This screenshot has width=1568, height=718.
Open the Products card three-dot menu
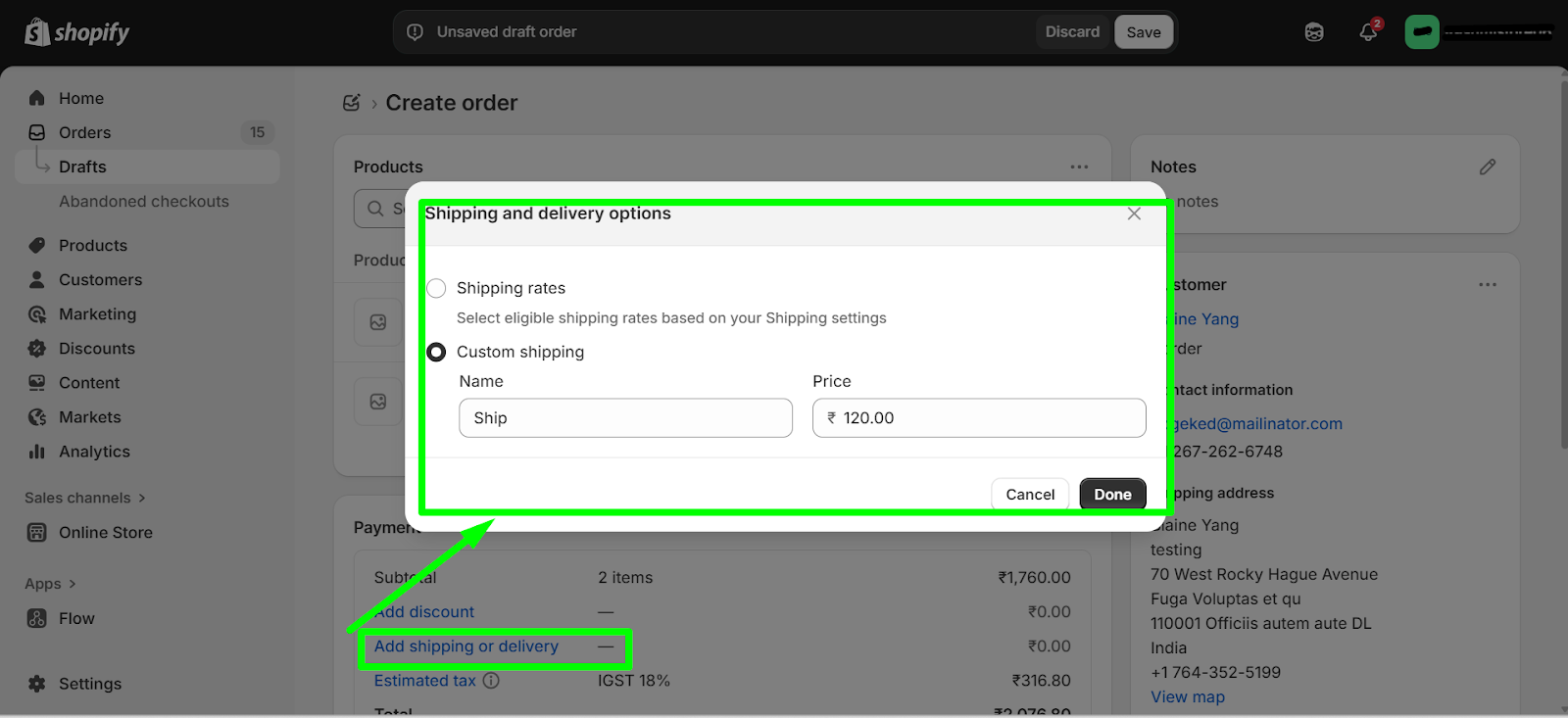point(1079,168)
